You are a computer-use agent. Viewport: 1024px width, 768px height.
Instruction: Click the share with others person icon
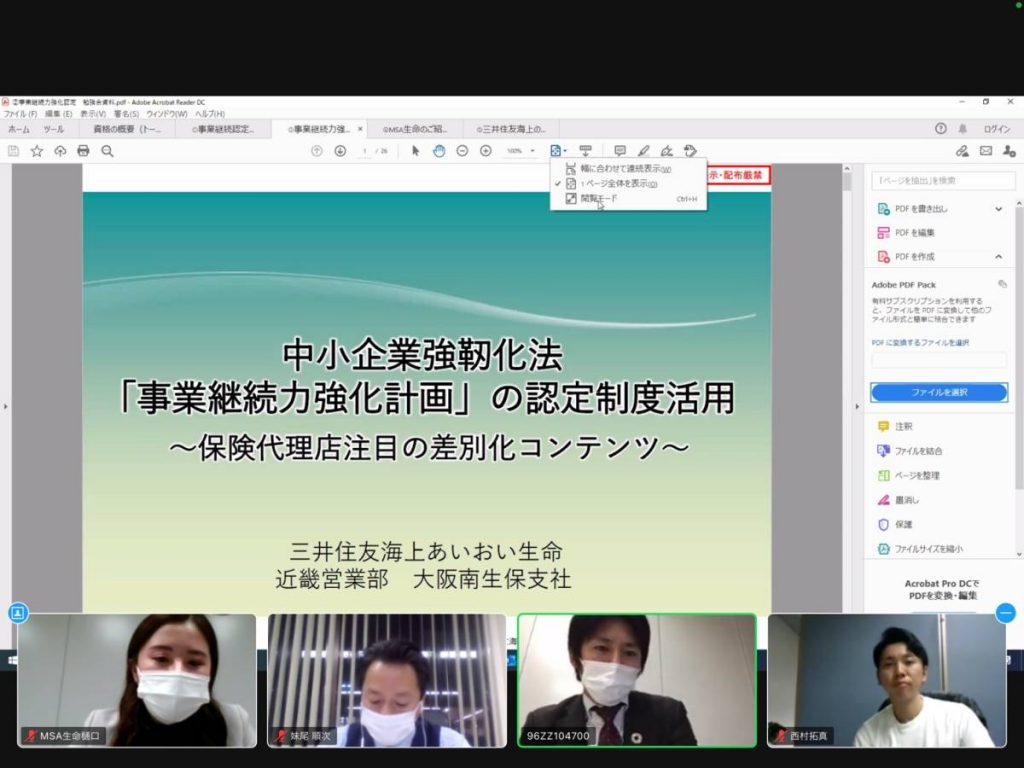point(1009,151)
